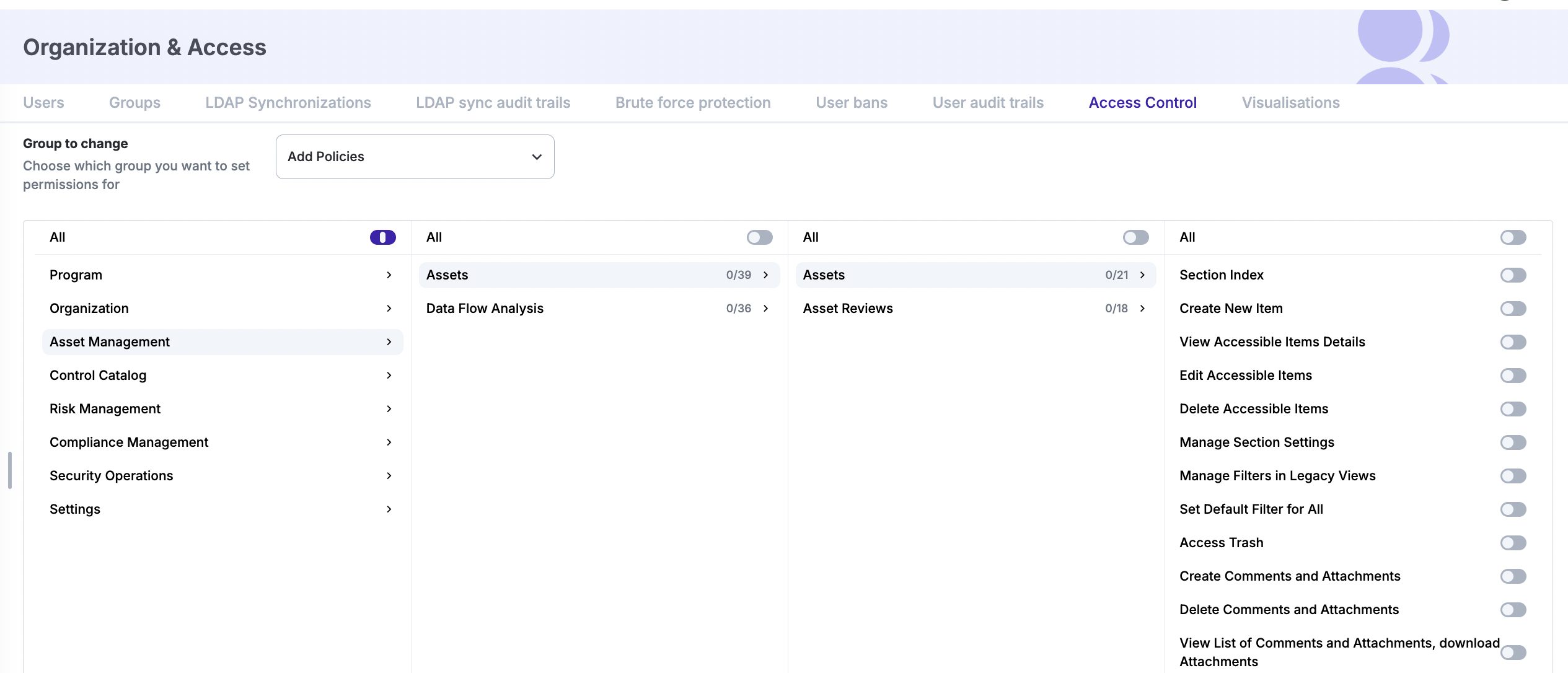This screenshot has height=673, width=1568.
Task: Enable Create New Item permission
Action: [x=1513, y=309]
